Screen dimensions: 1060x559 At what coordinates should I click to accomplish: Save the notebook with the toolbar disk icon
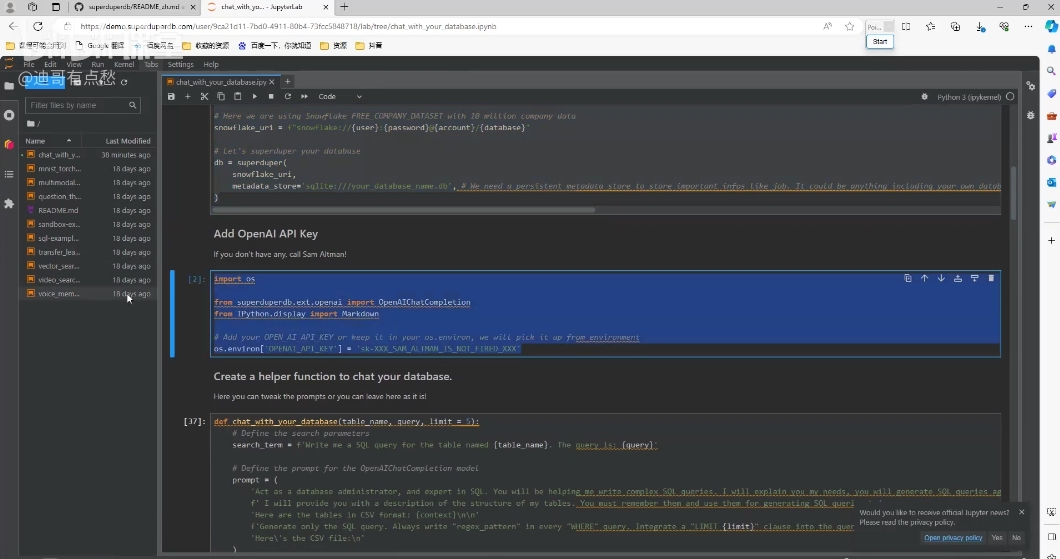(171, 97)
